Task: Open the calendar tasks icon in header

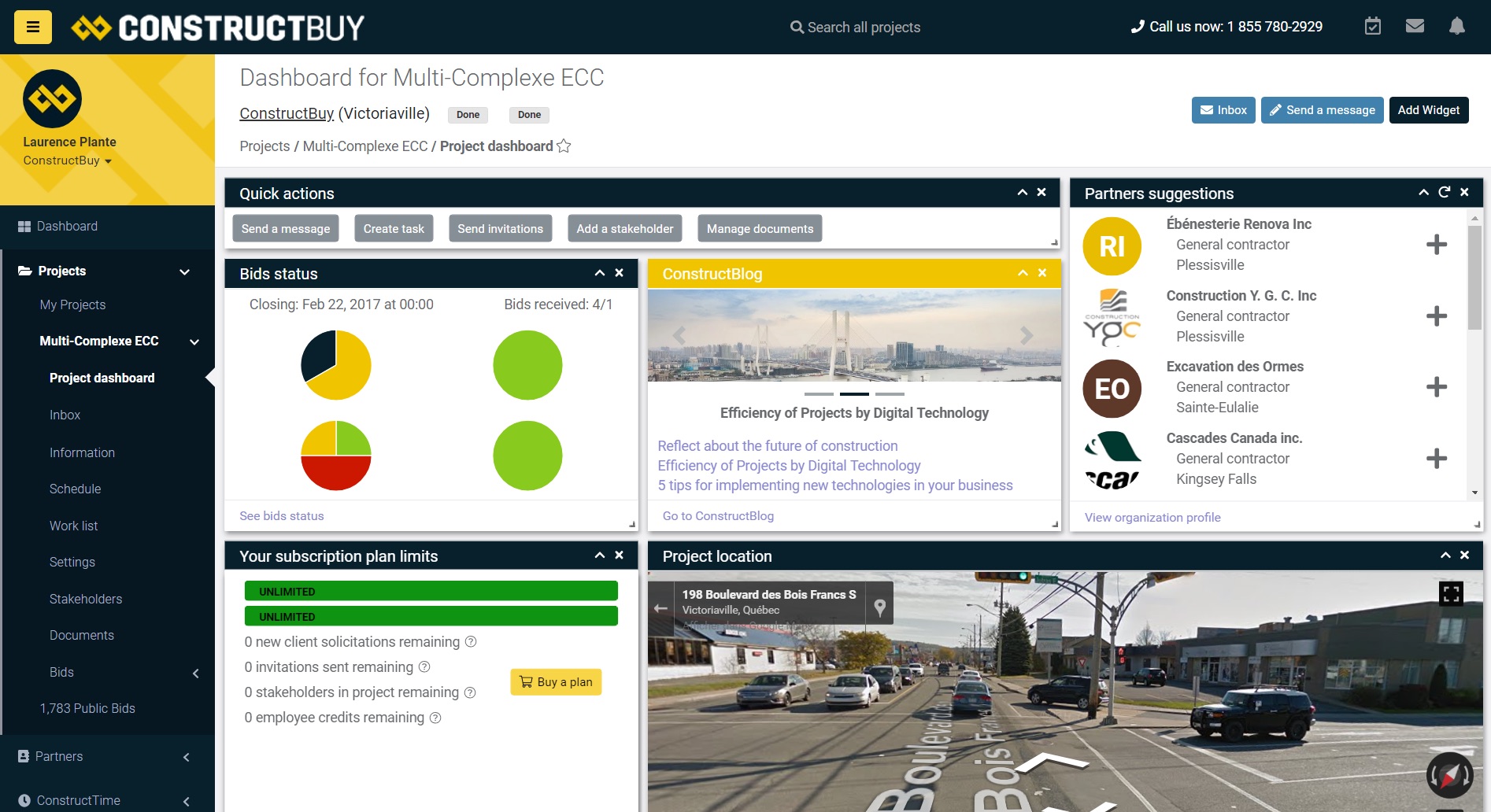Action: [x=1373, y=27]
